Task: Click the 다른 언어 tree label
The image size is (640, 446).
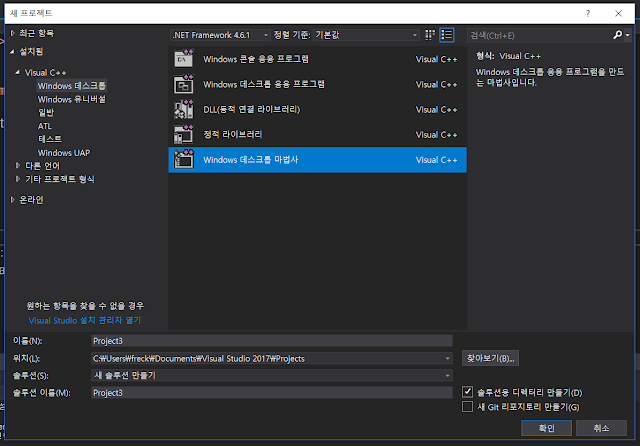Action: (x=42, y=166)
